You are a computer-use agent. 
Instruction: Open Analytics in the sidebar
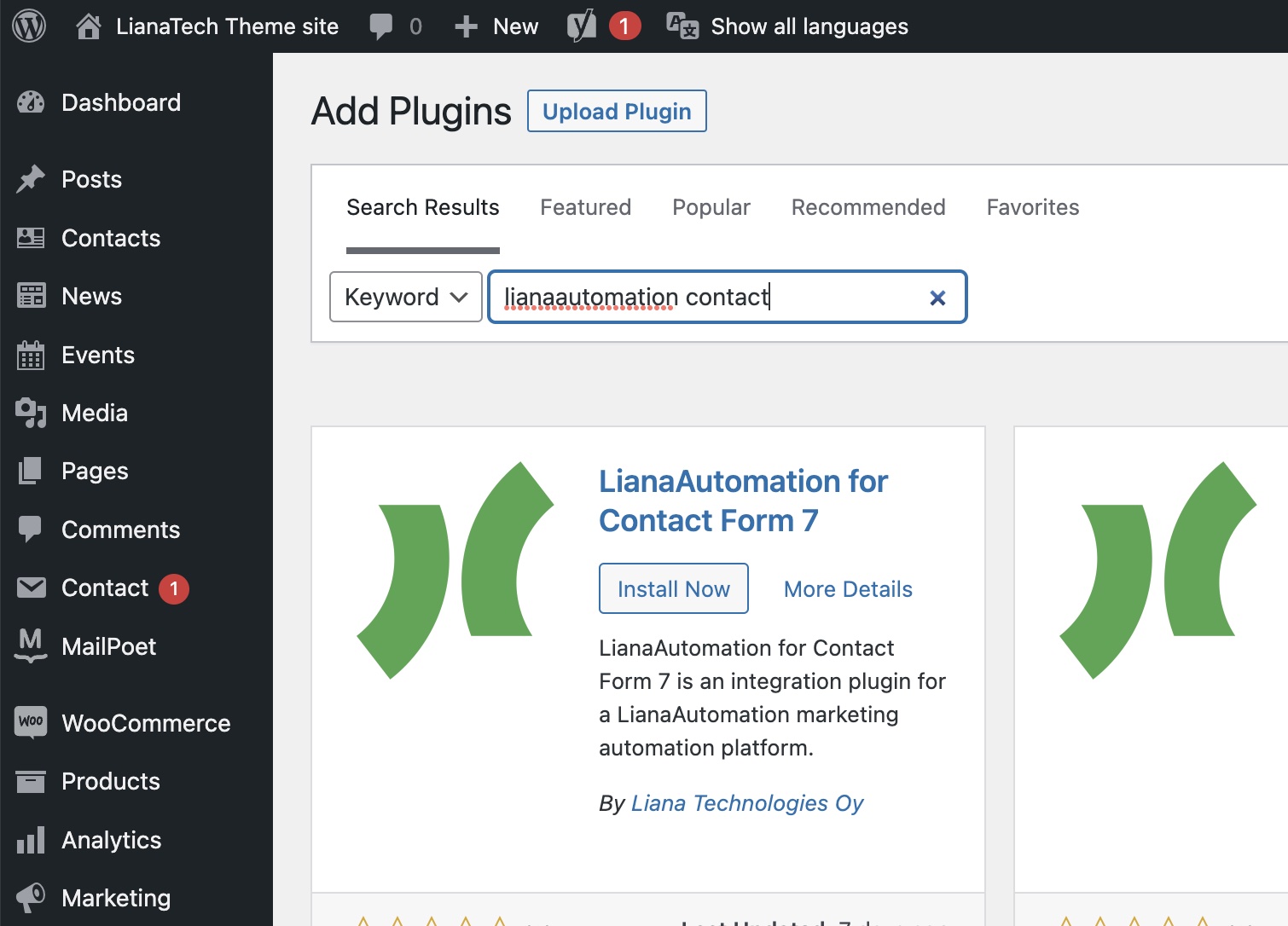point(111,841)
